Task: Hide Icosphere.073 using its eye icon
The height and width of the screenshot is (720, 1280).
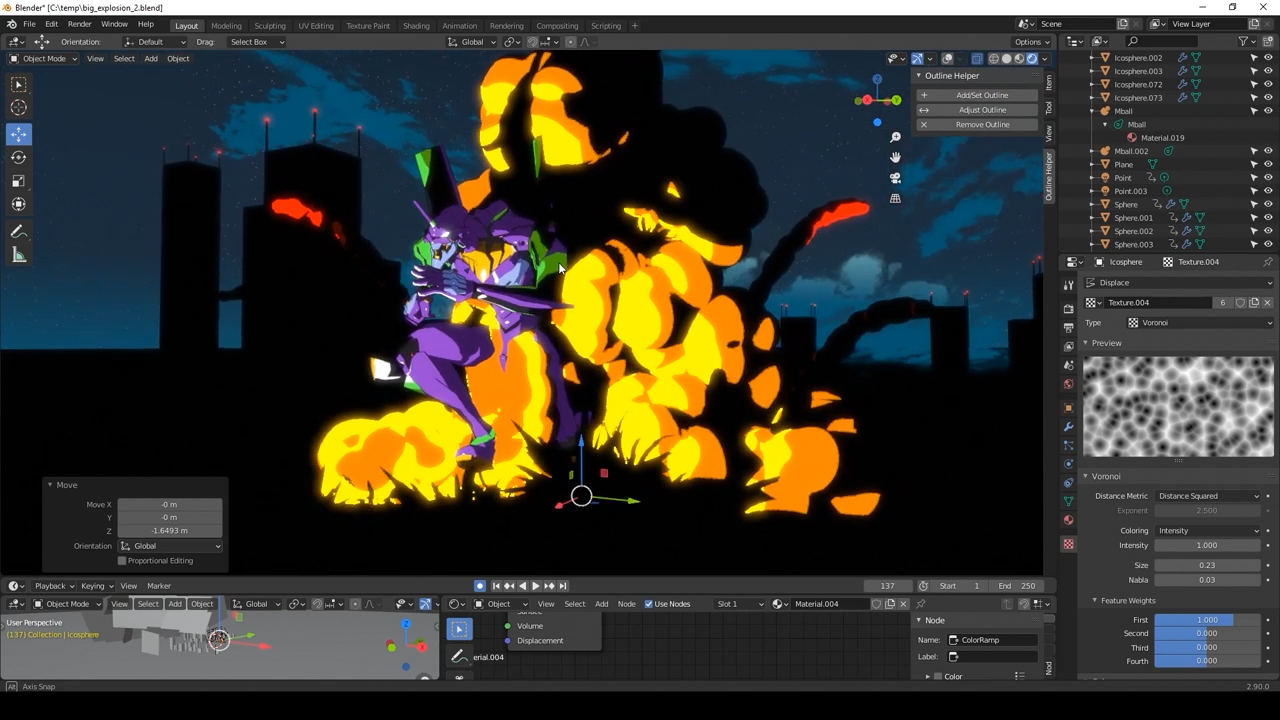Action: coord(1268,98)
